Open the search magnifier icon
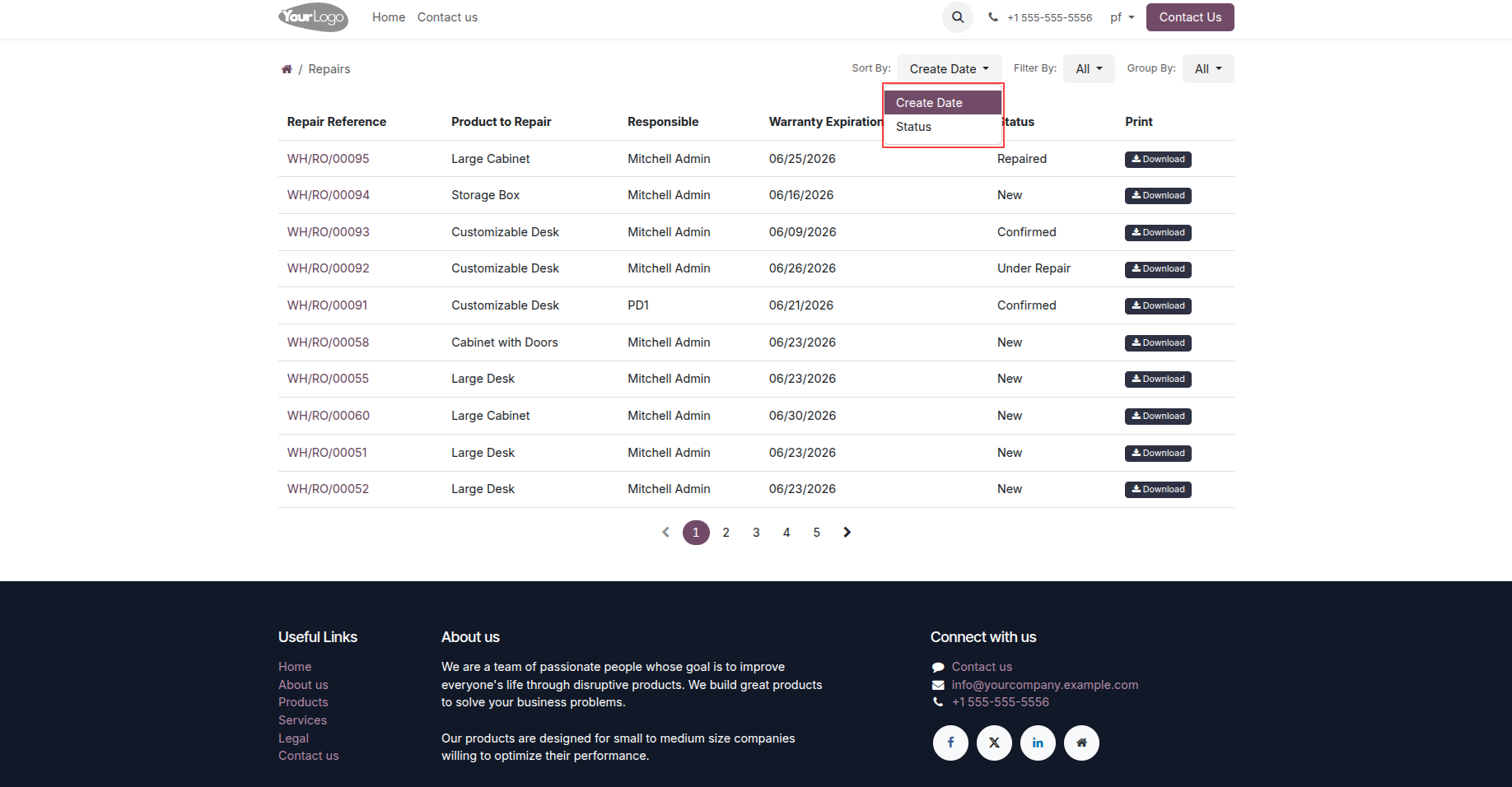 (958, 17)
